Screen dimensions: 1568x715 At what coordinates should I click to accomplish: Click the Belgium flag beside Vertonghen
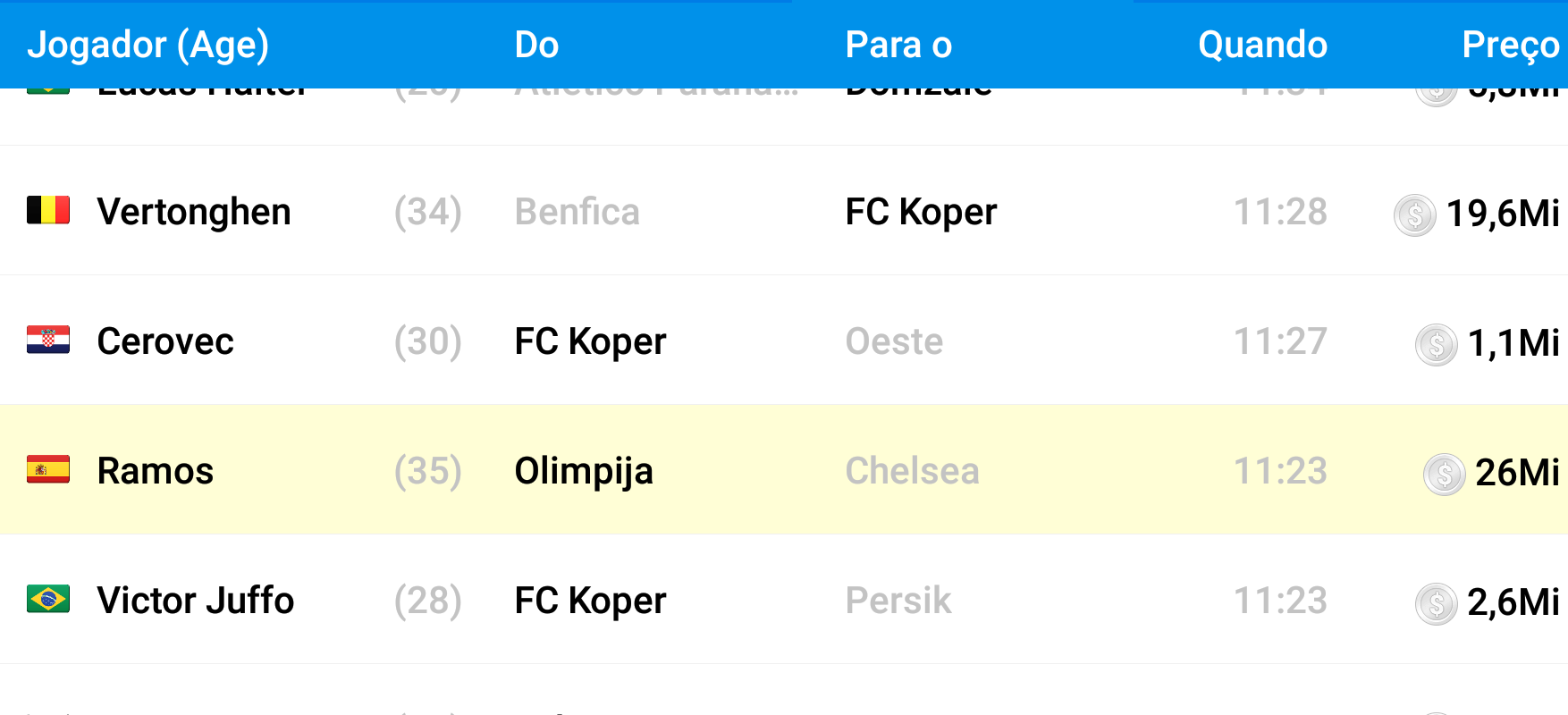(48, 211)
